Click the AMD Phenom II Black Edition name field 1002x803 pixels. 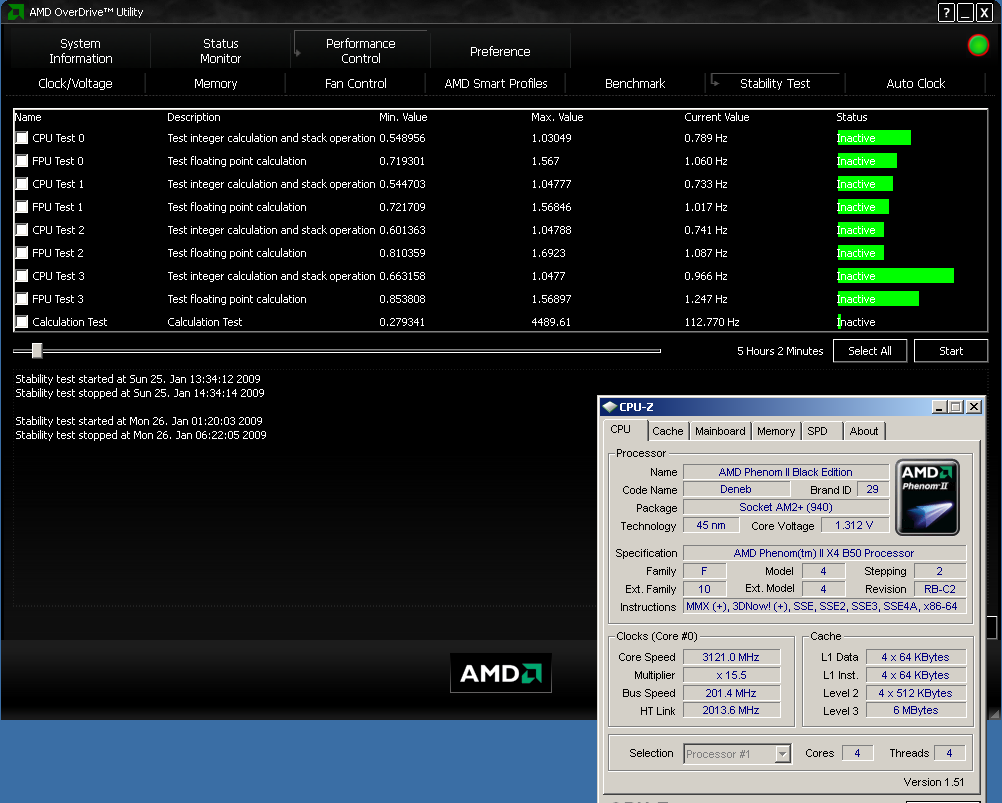pyautogui.click(x=785, y=472)
